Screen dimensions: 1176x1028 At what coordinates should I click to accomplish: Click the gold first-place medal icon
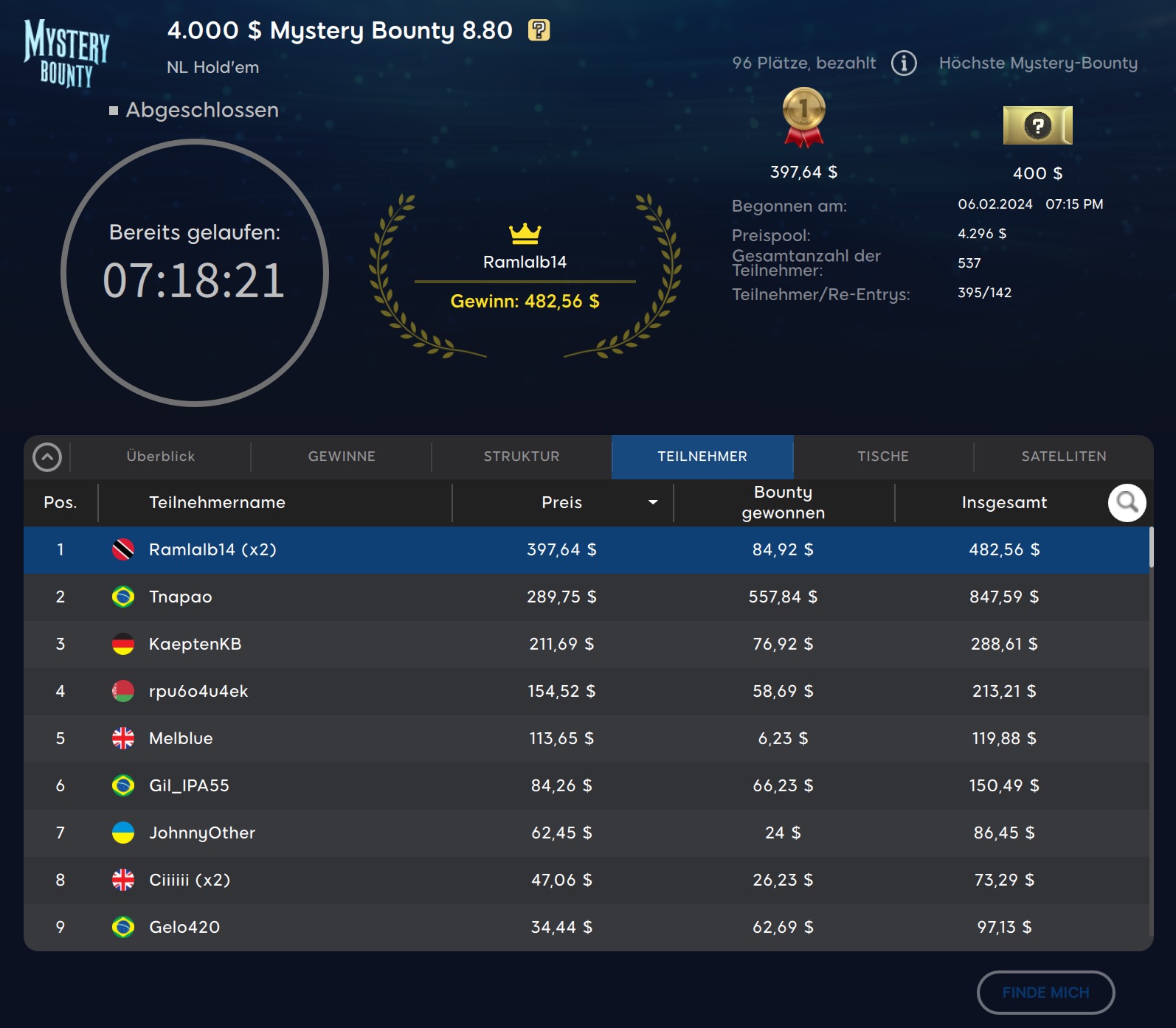tap(803, 117)
